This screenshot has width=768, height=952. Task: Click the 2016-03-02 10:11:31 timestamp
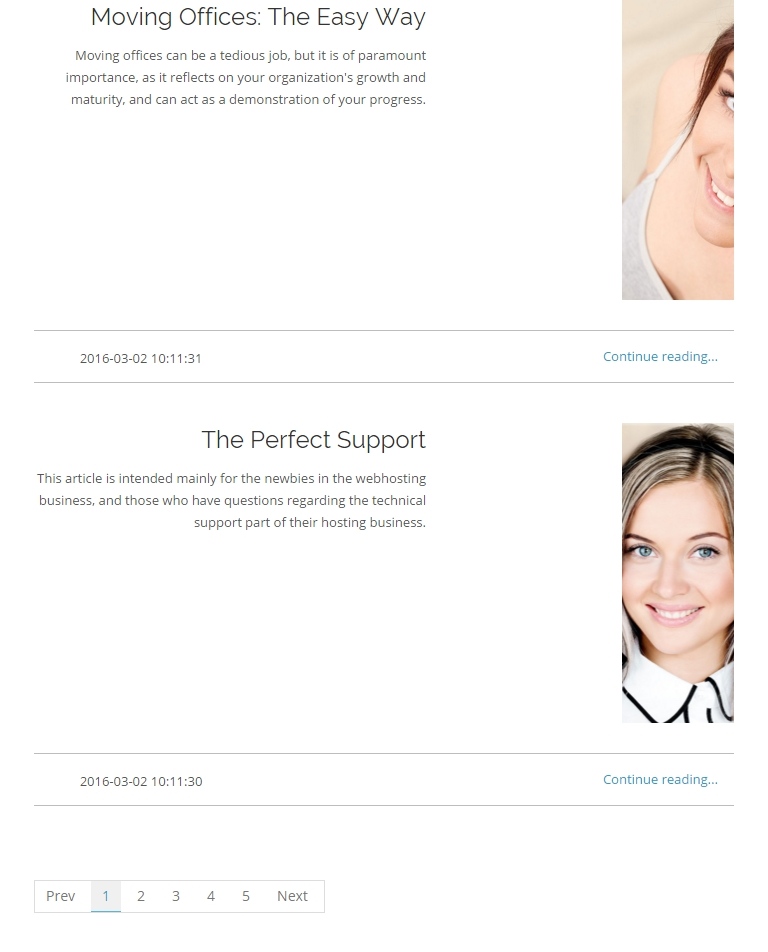tap(141, 358)
